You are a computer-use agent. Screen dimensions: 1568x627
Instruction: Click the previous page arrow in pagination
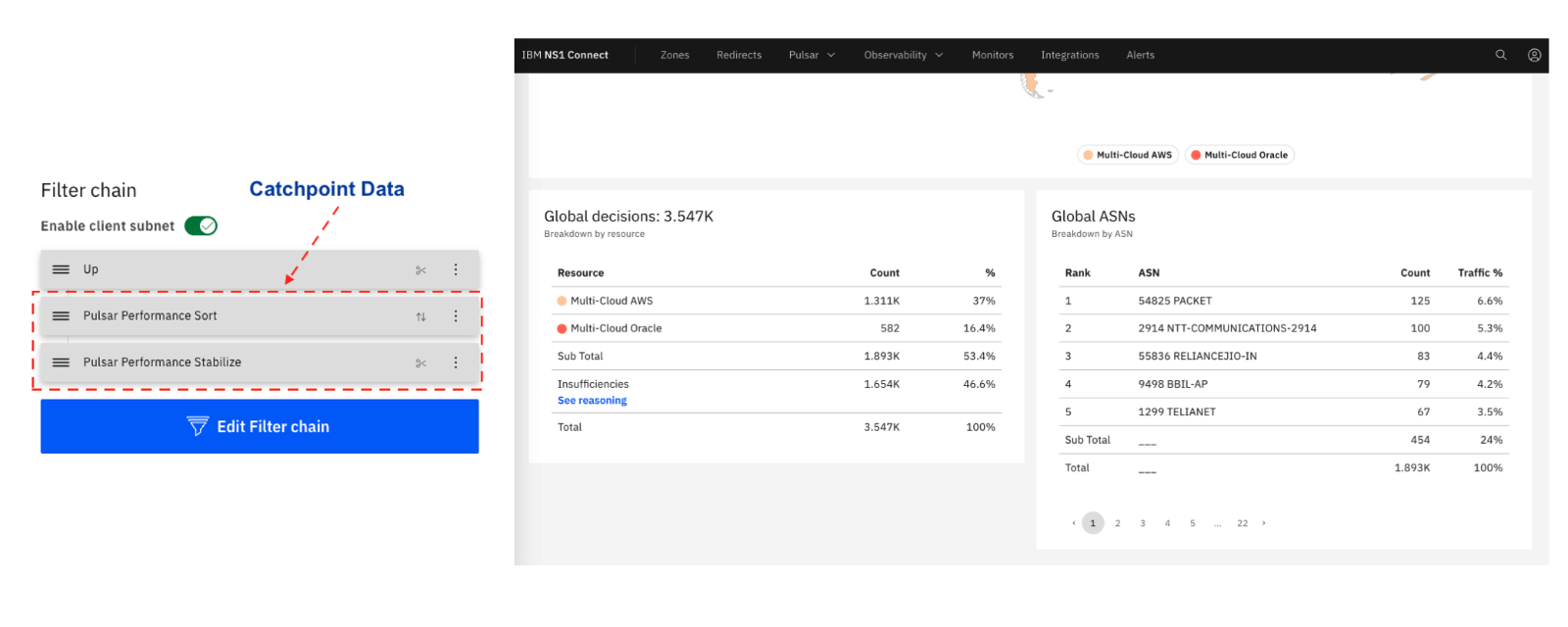1074,523
